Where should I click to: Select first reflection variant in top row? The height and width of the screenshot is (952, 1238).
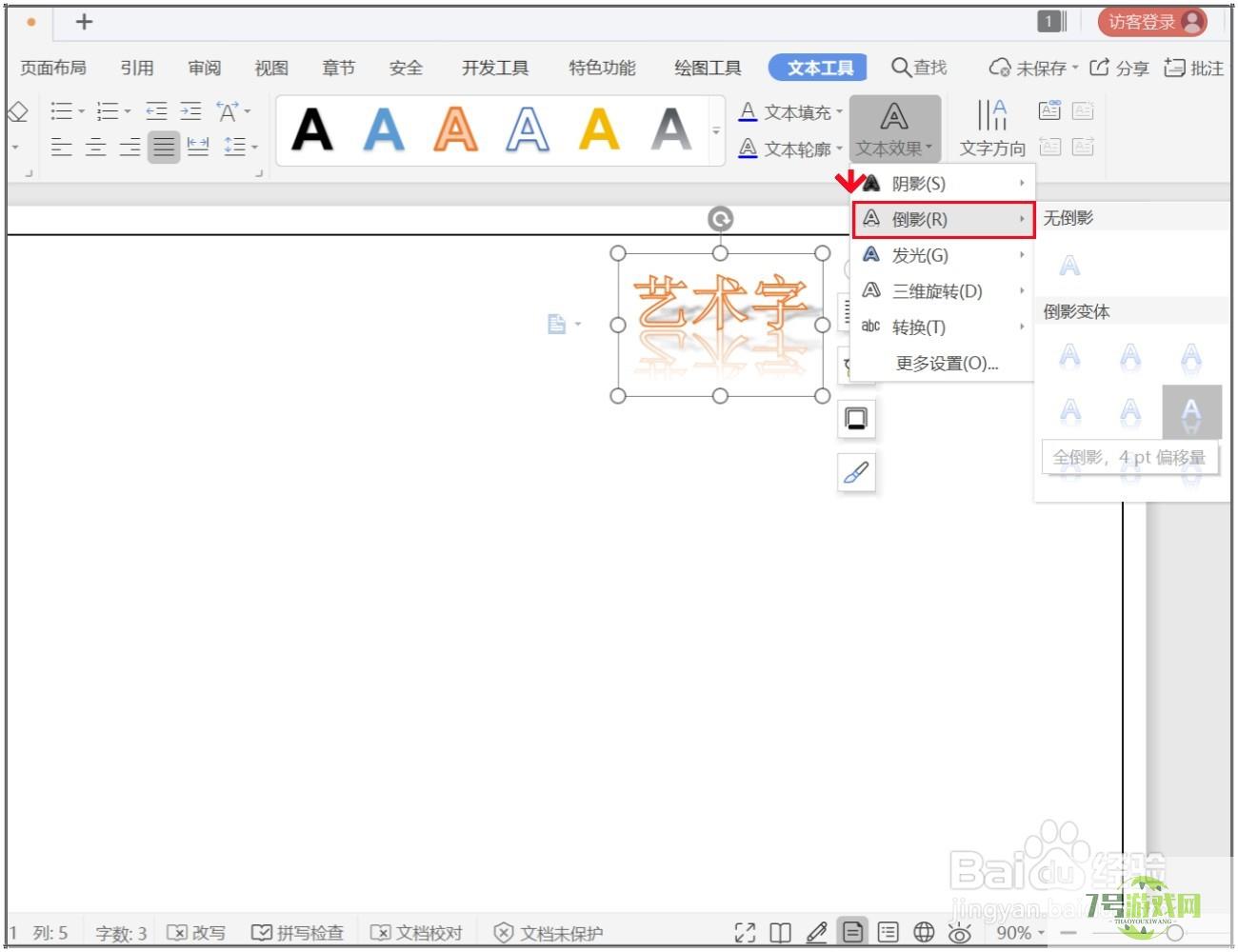(1070, 358)
